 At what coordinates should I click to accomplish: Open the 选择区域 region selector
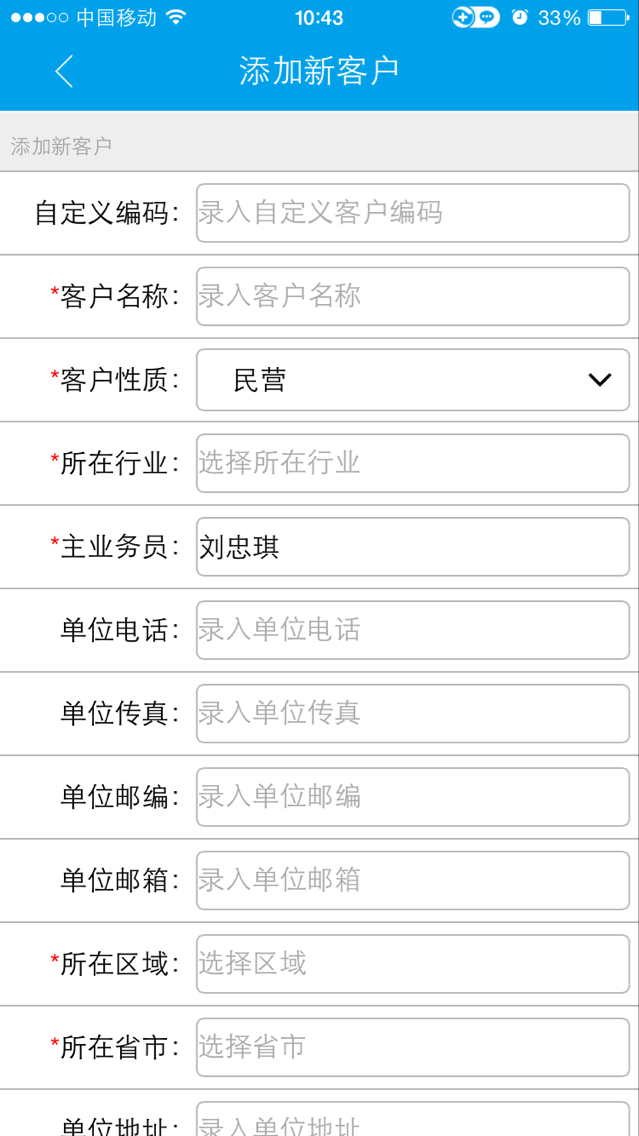point(412,964)
